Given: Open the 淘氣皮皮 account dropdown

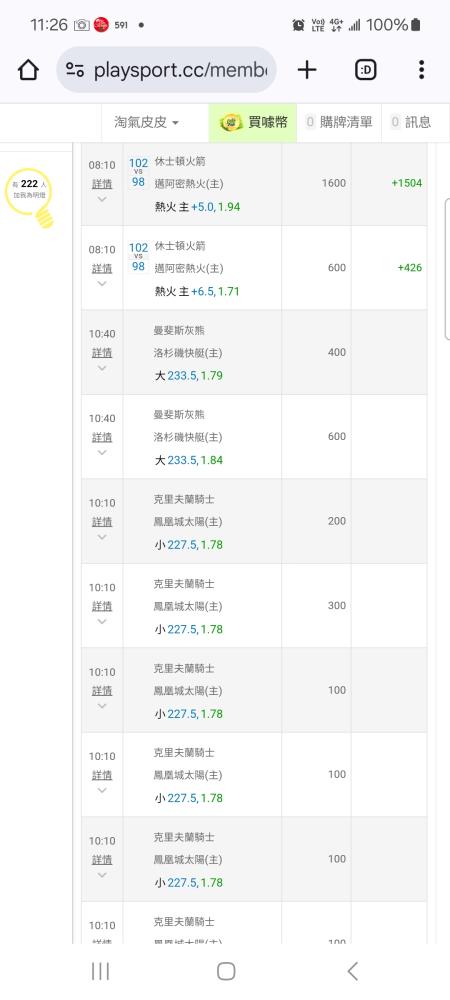Looking at the screenshot, I should point(146,122).
